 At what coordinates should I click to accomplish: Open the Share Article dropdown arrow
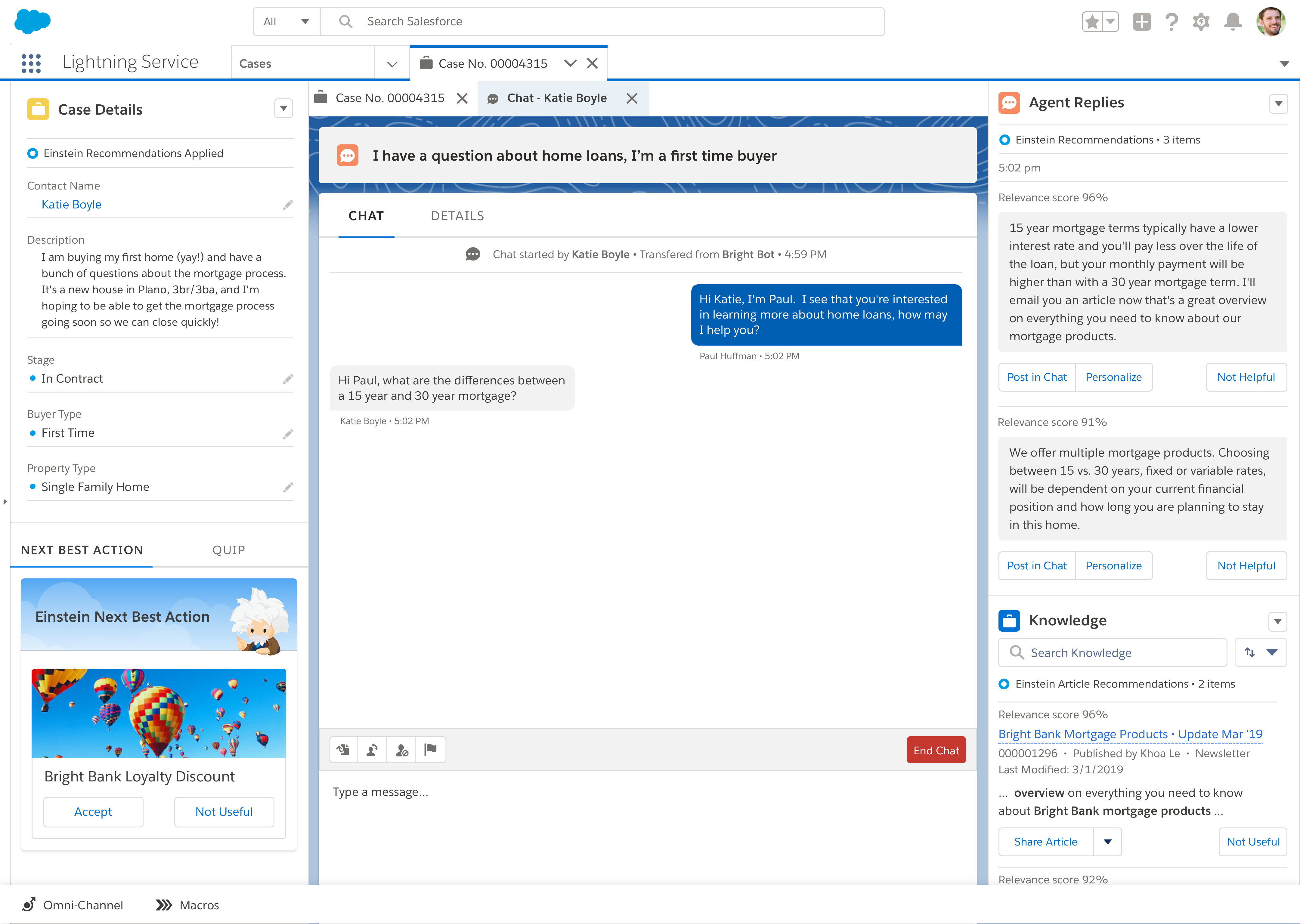(1108, 842)
